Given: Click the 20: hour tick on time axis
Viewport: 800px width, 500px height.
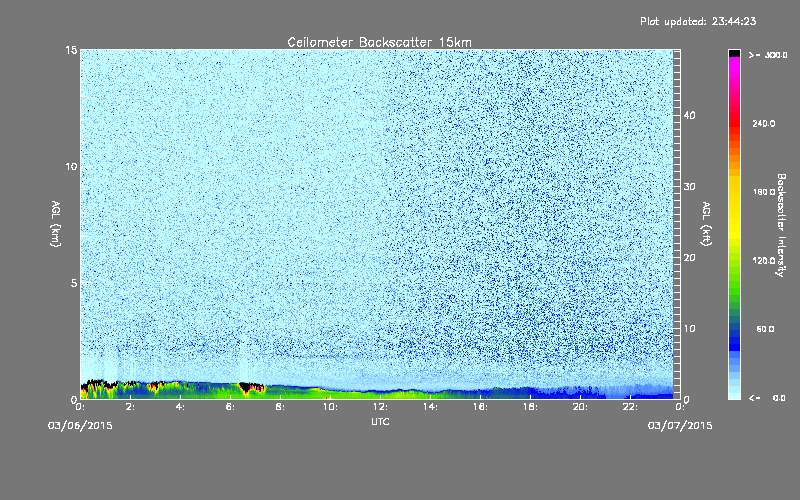Looking at the screenshot, I should pos(581,407).
